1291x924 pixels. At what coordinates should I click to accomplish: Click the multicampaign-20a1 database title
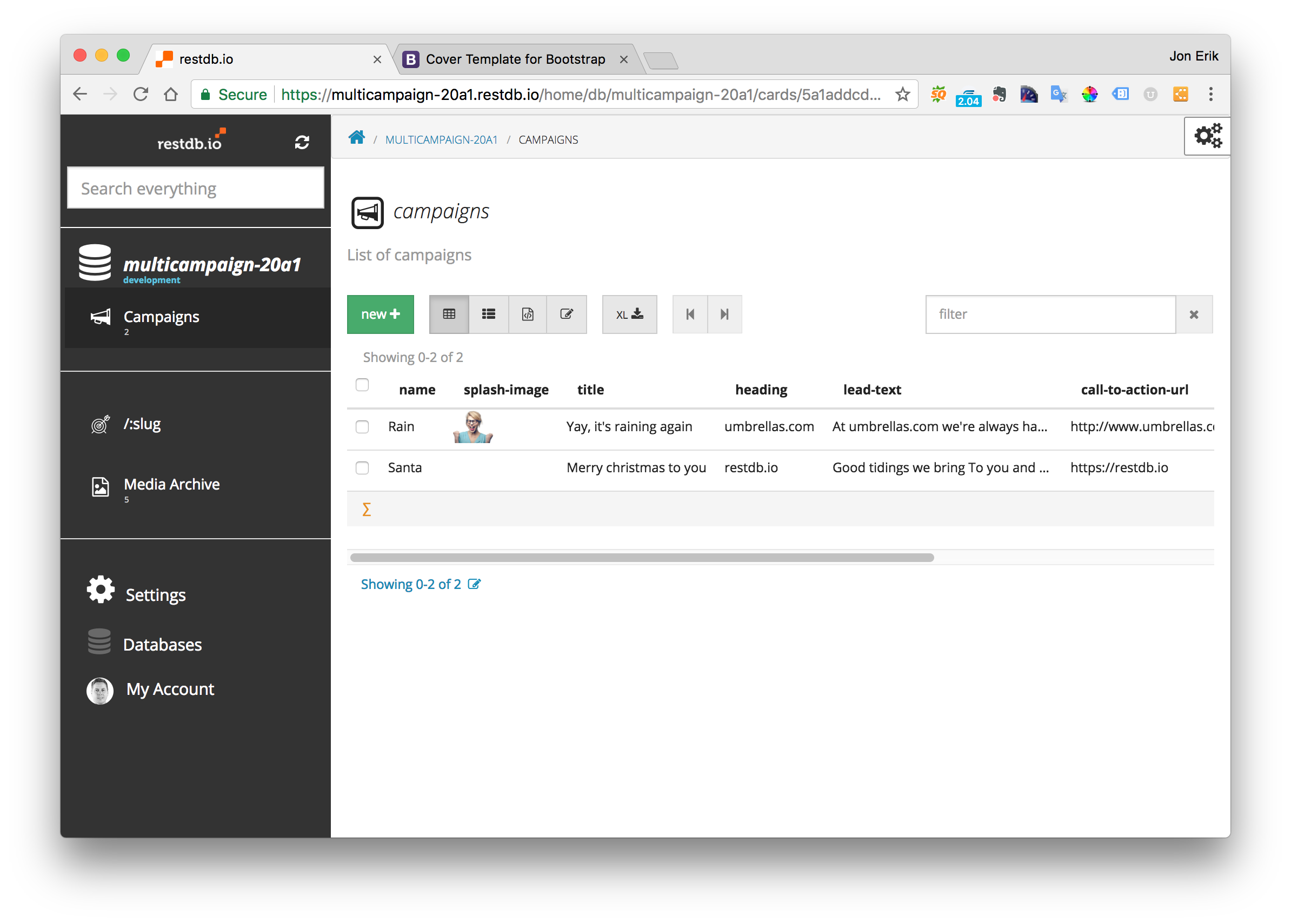point(212,264)
